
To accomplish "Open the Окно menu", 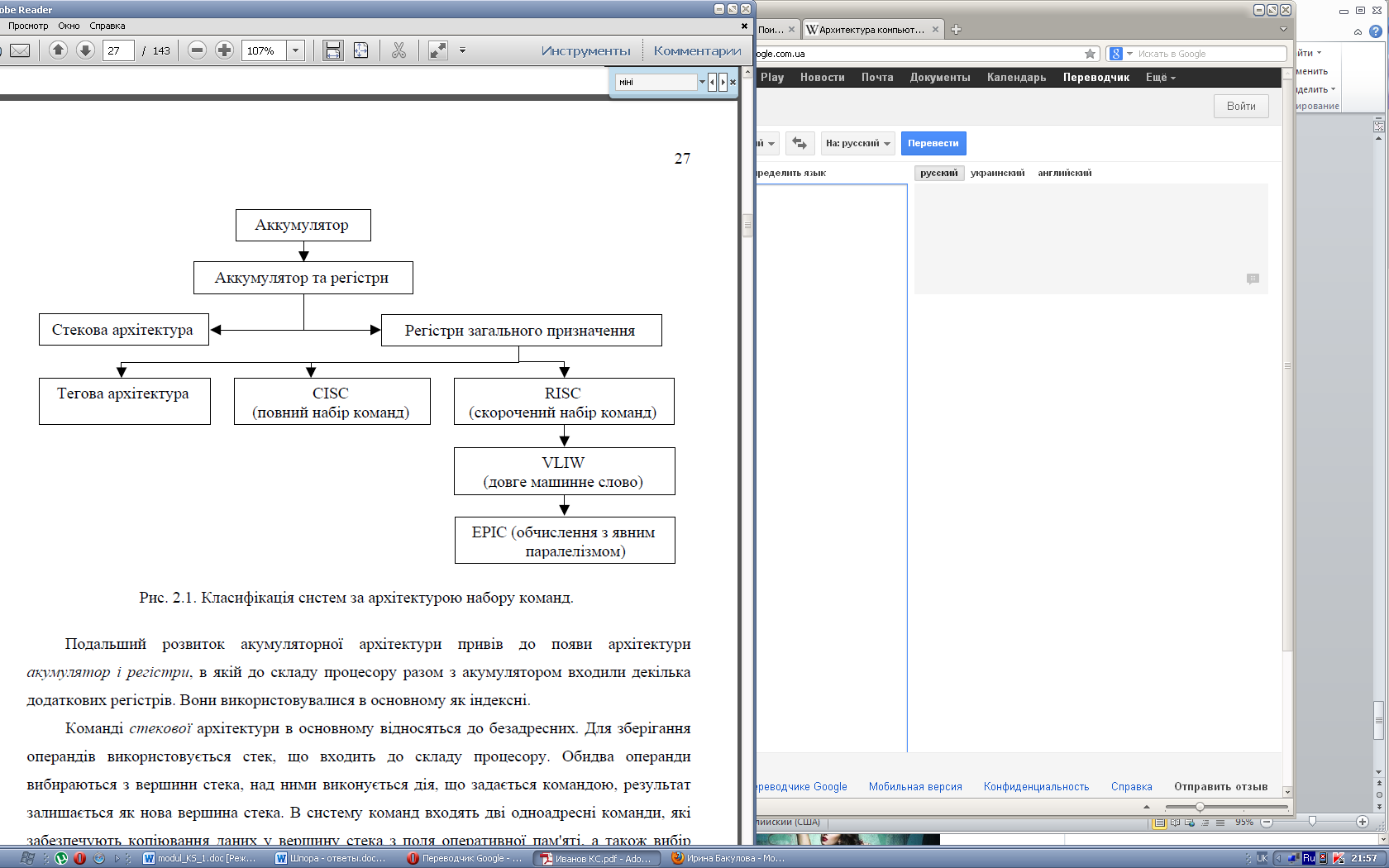I will (69, 26).
